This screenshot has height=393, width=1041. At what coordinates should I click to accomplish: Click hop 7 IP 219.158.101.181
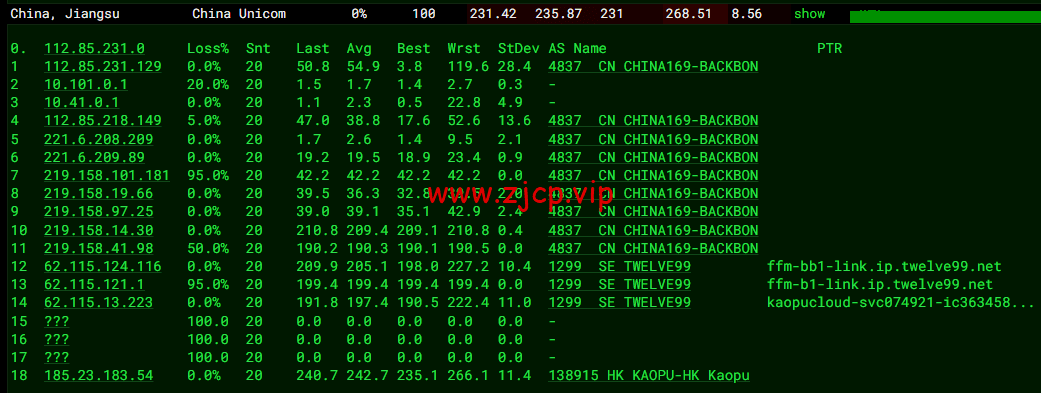(106, 175)
